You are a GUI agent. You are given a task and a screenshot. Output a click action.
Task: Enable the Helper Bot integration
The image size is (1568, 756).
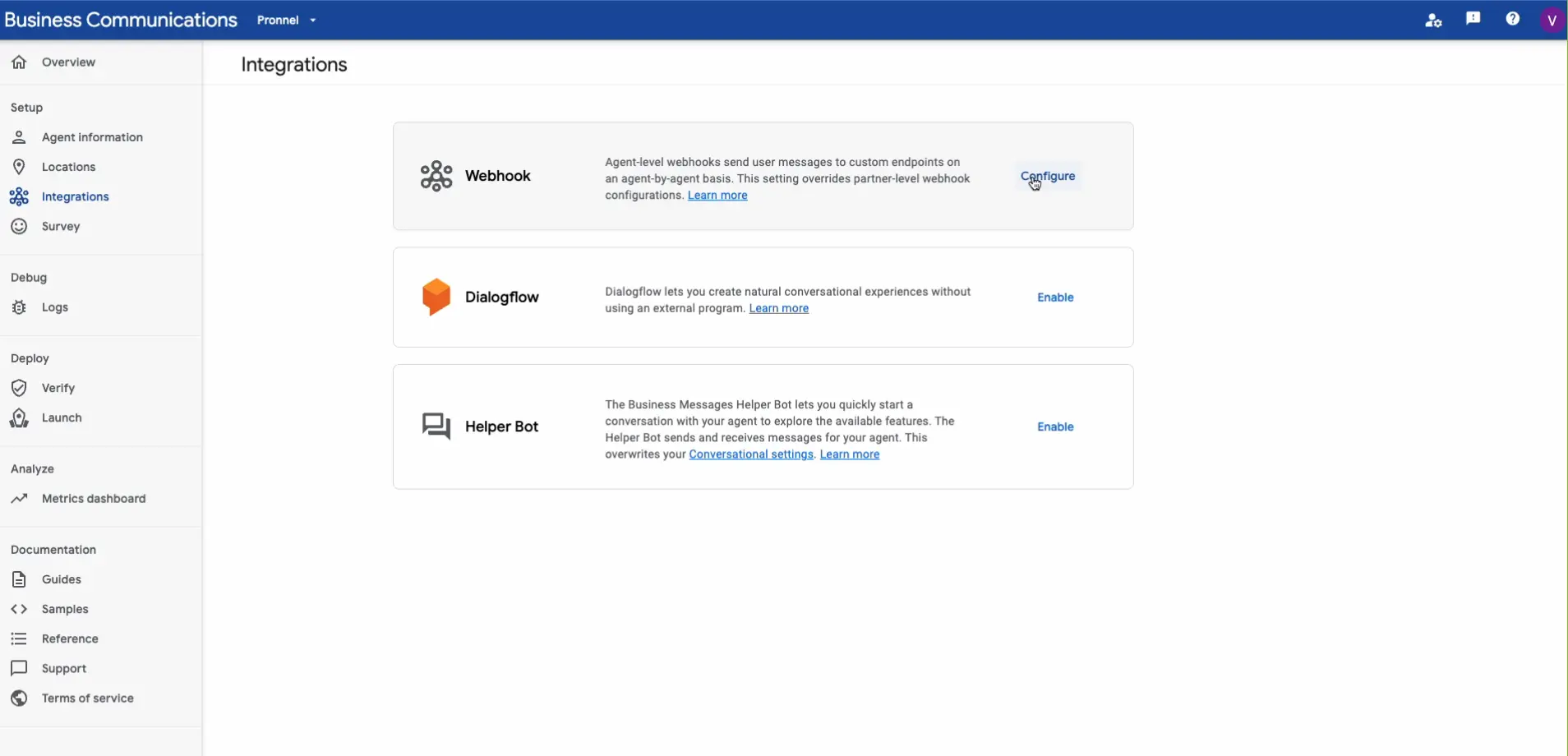tap(1055, 426)
